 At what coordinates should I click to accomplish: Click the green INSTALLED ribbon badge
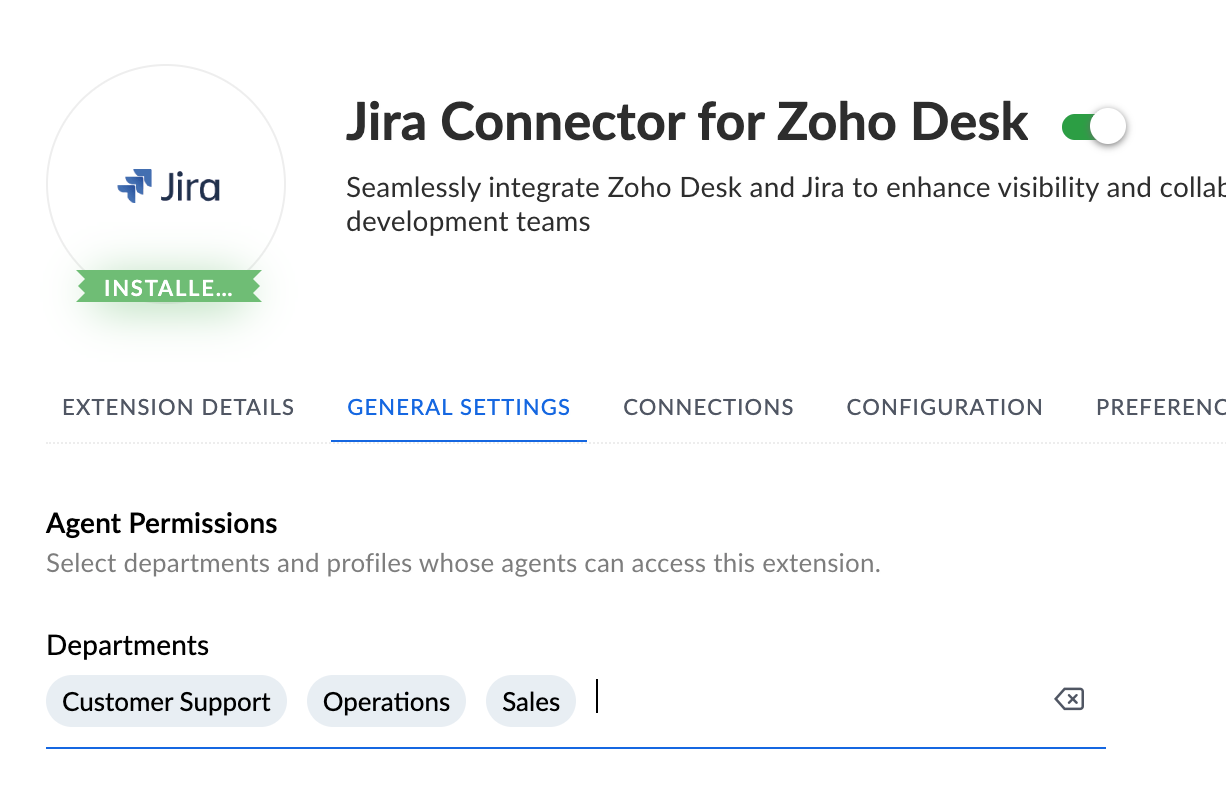pos(168,288)
